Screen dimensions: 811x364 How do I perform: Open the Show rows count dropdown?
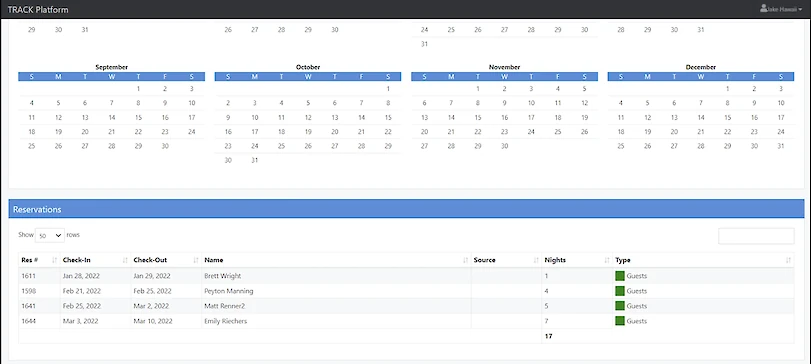pos(50,235)
